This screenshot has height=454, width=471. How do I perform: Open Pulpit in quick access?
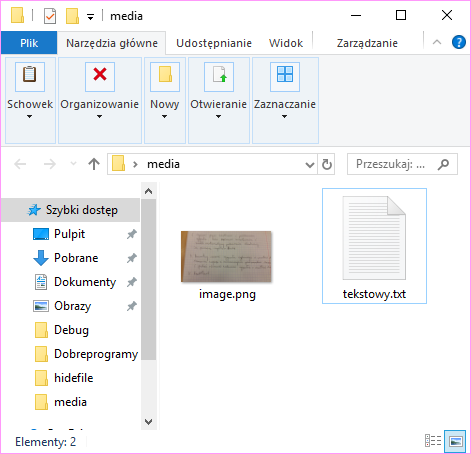[69, 234]
